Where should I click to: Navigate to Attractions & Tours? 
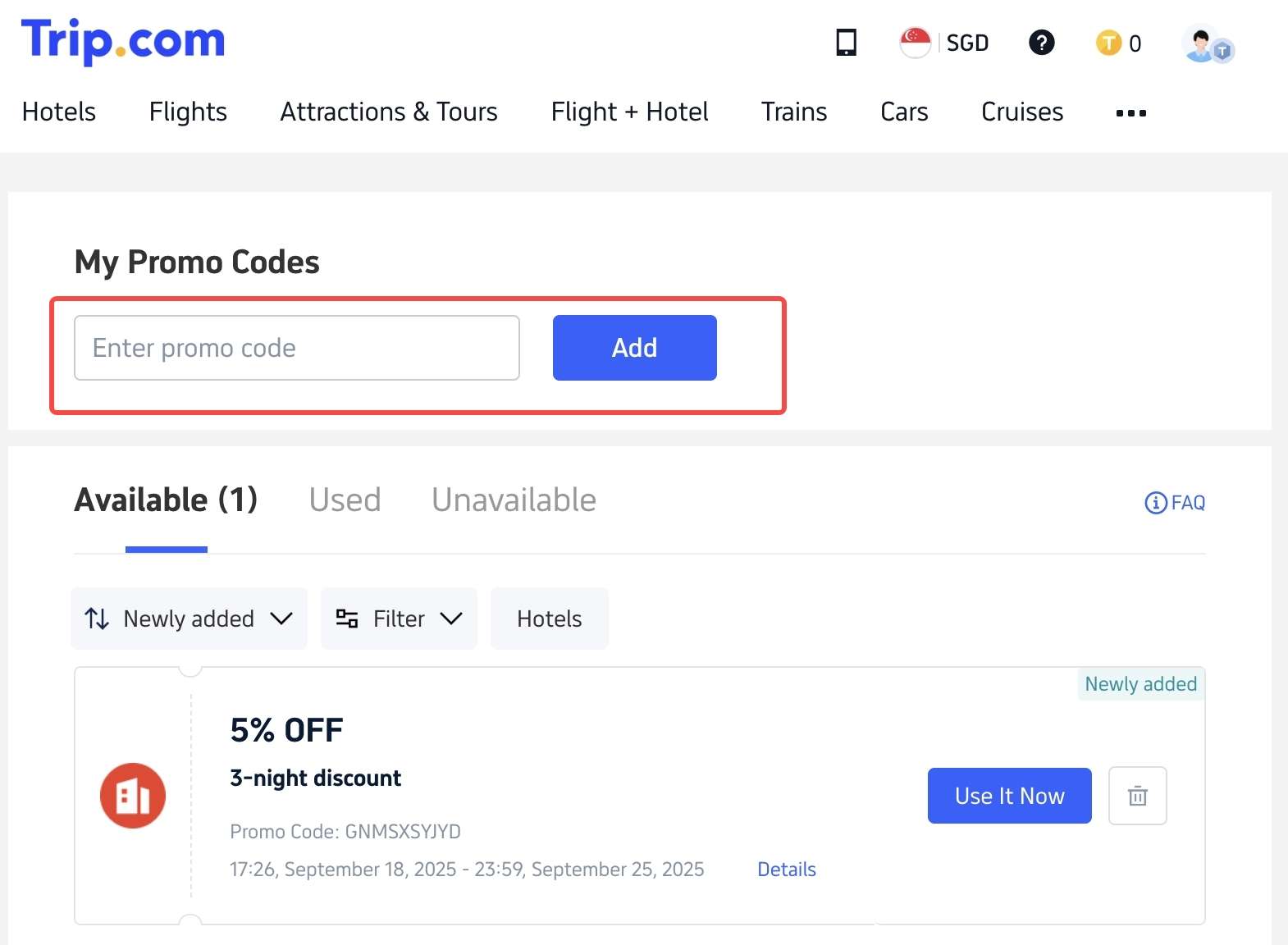(389, 112)
